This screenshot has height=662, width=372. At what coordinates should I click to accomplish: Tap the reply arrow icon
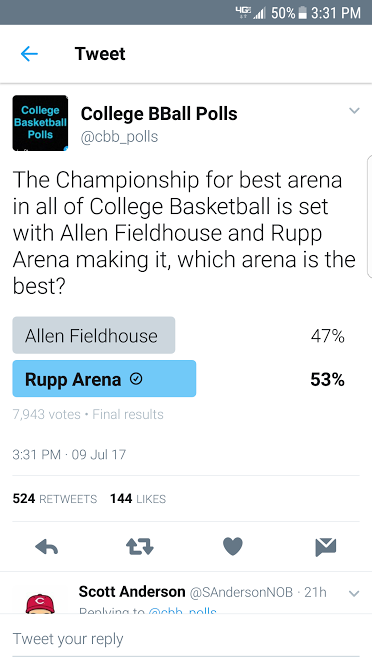coord(46,547)
